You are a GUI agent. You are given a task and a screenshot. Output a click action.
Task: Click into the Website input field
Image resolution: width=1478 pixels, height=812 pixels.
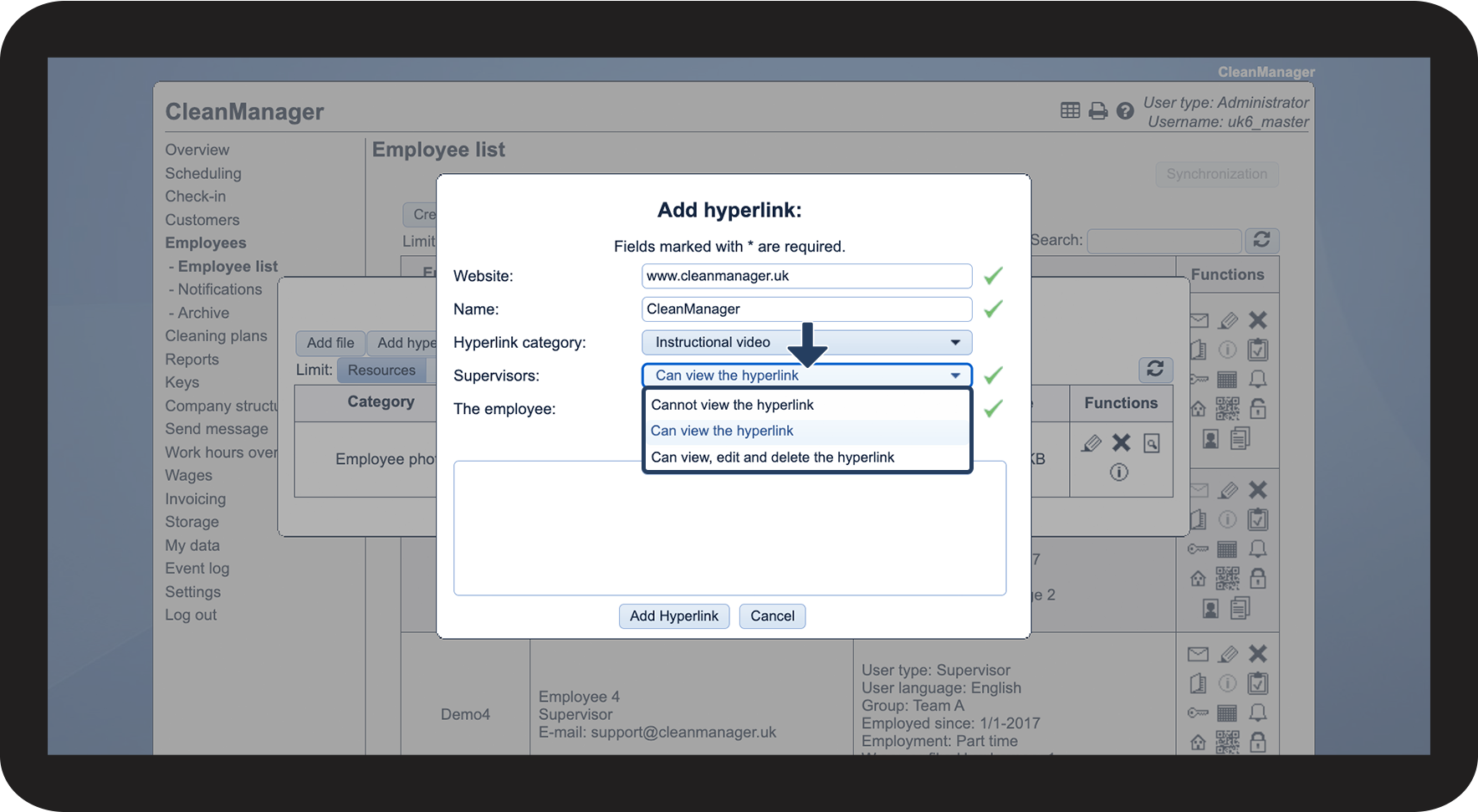pyautogui.click(x=806, y=276)
